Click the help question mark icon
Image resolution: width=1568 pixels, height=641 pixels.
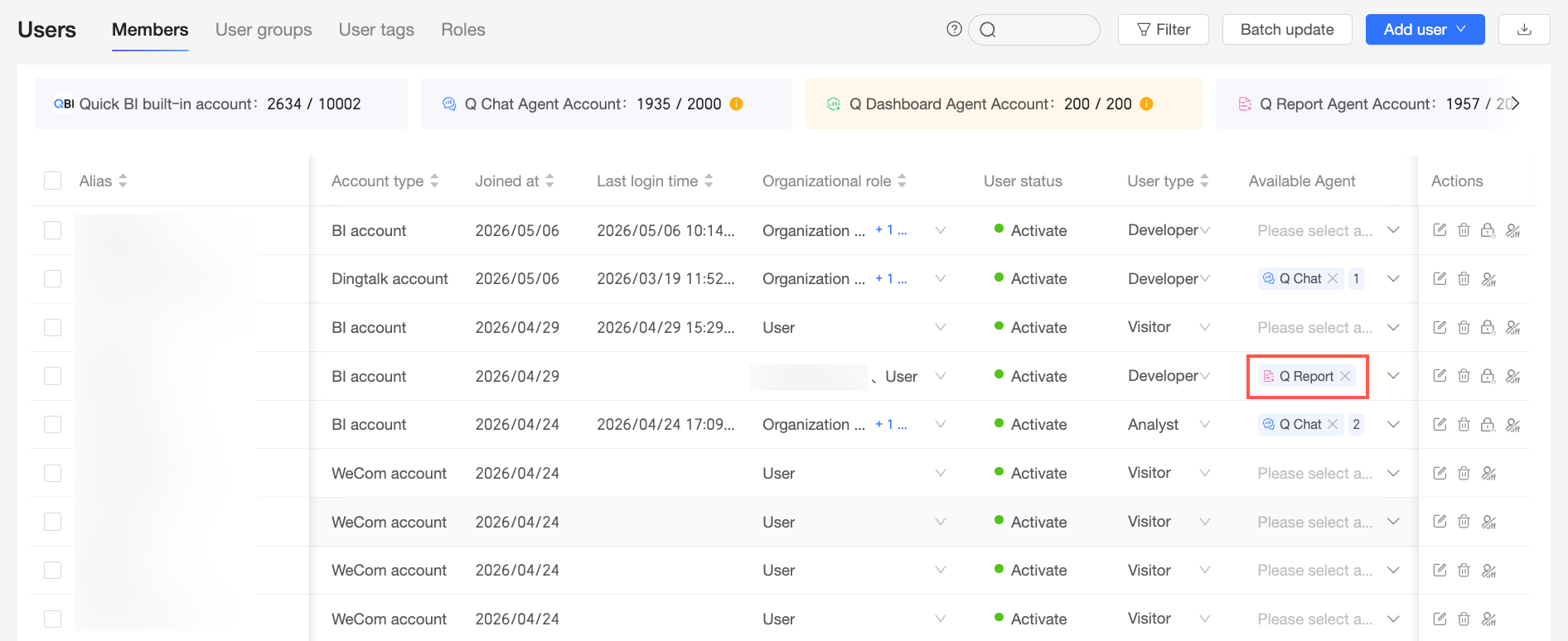tap(954, 29)
